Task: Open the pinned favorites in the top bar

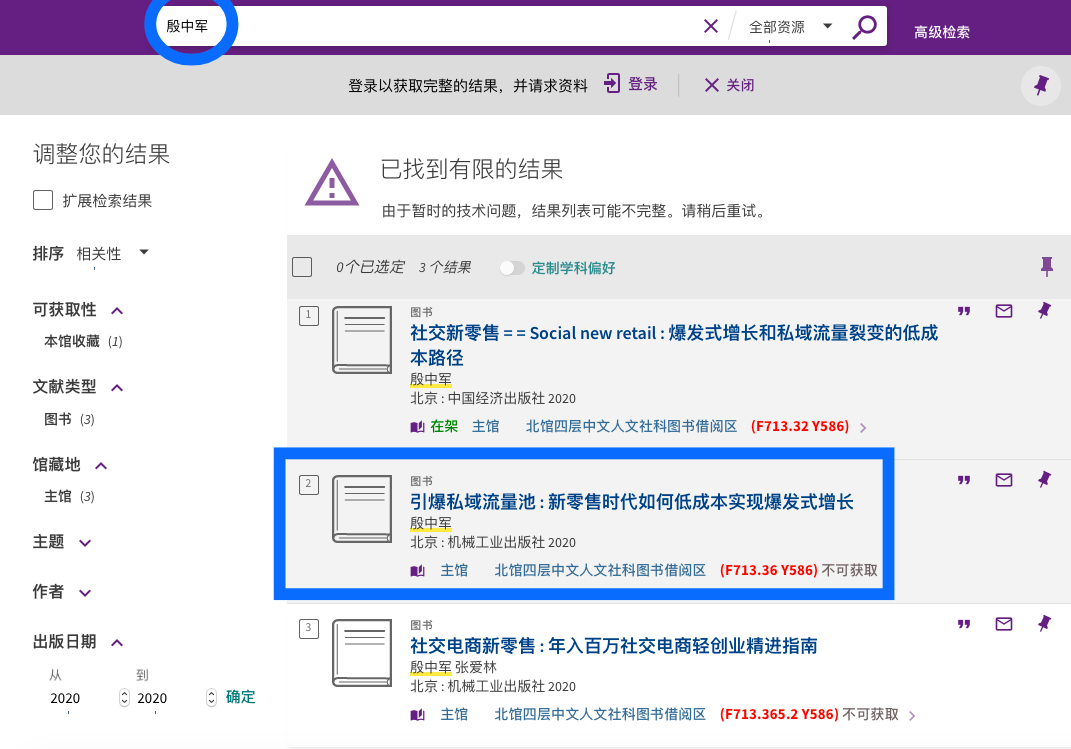Action: [x=1041, y=86]
